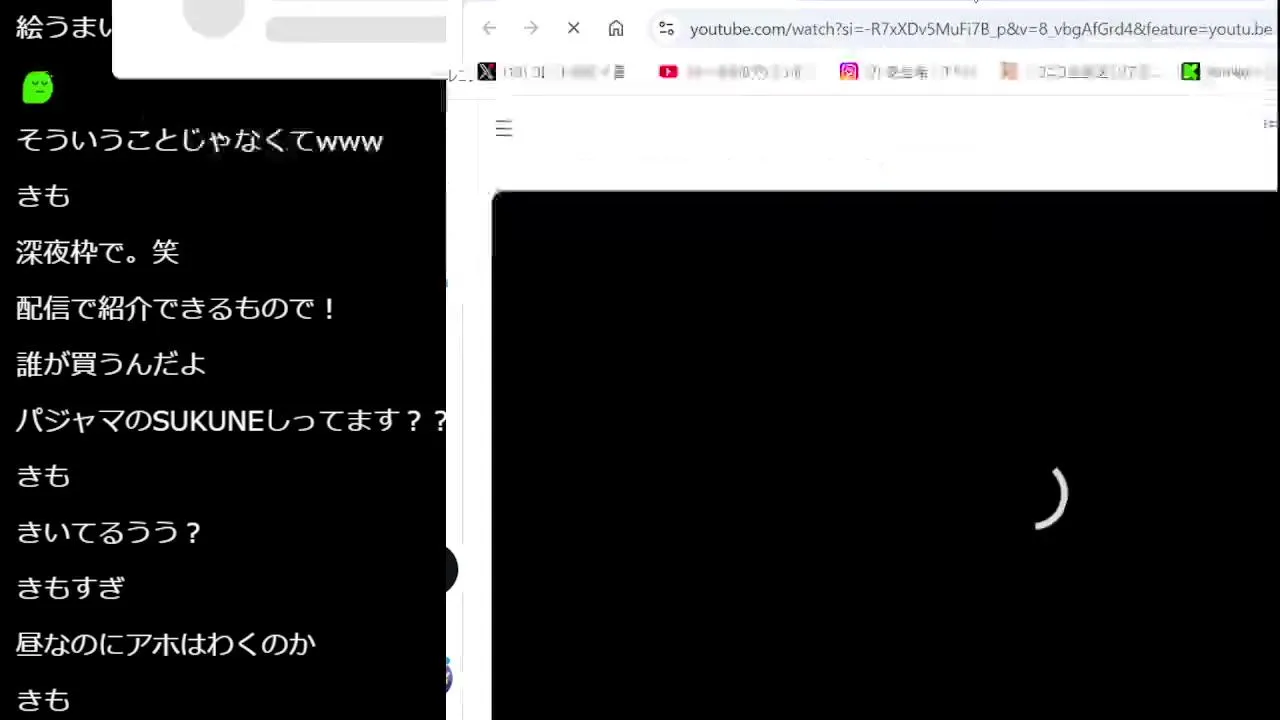The width and height of the screenshot is (1280, 720).
Task: Click the browser back arrow
Action: (489, 29)
